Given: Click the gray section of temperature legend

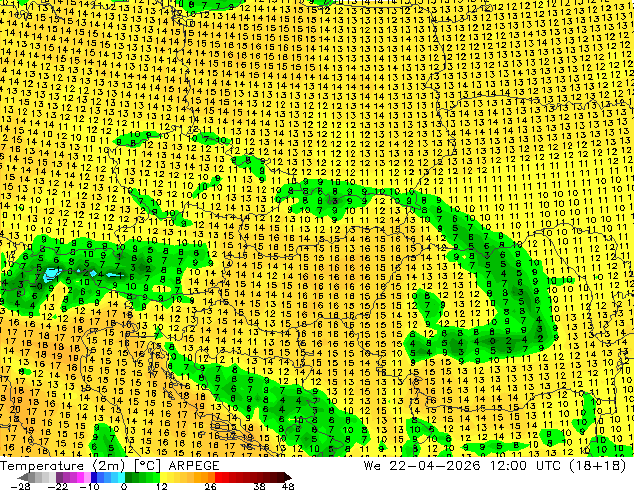Looking at the screenshot, I should coord(38,478).
